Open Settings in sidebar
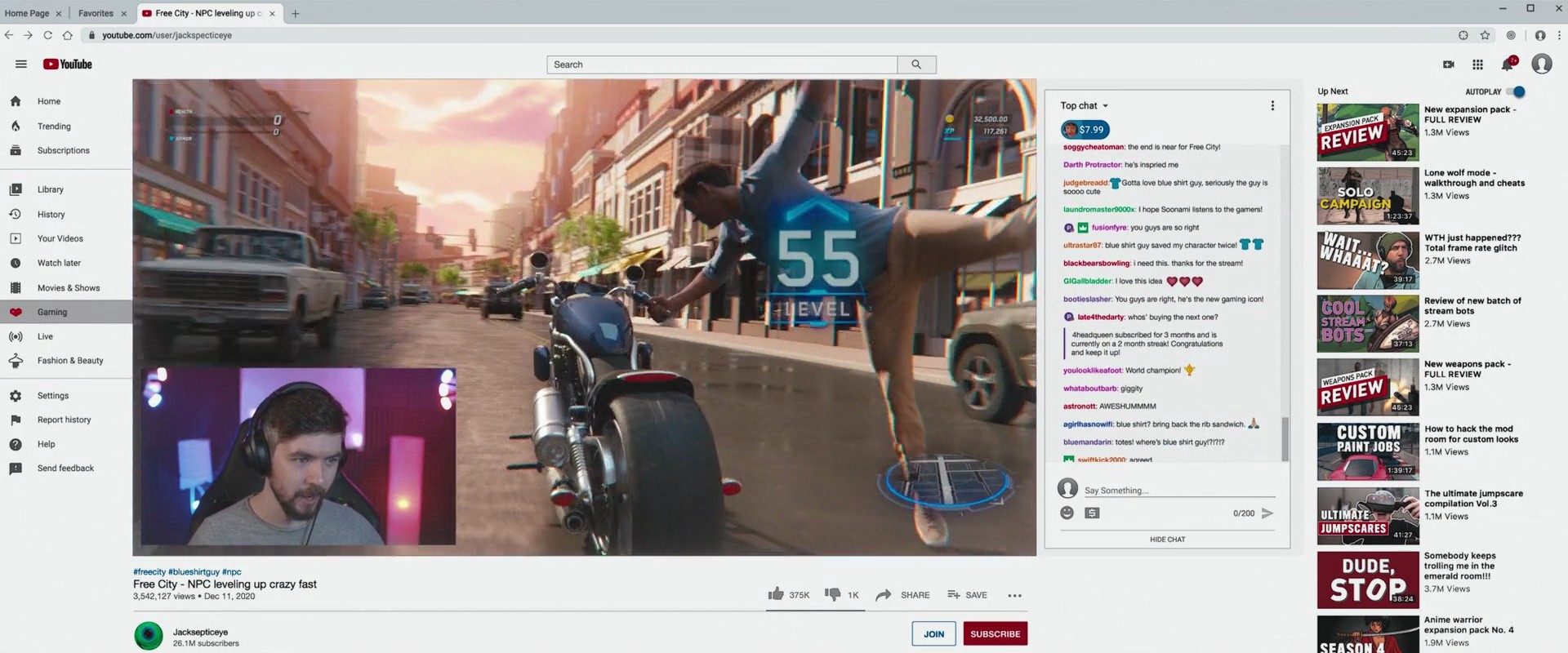This screenshot has height=653, width=1568. tap(53, 396)
